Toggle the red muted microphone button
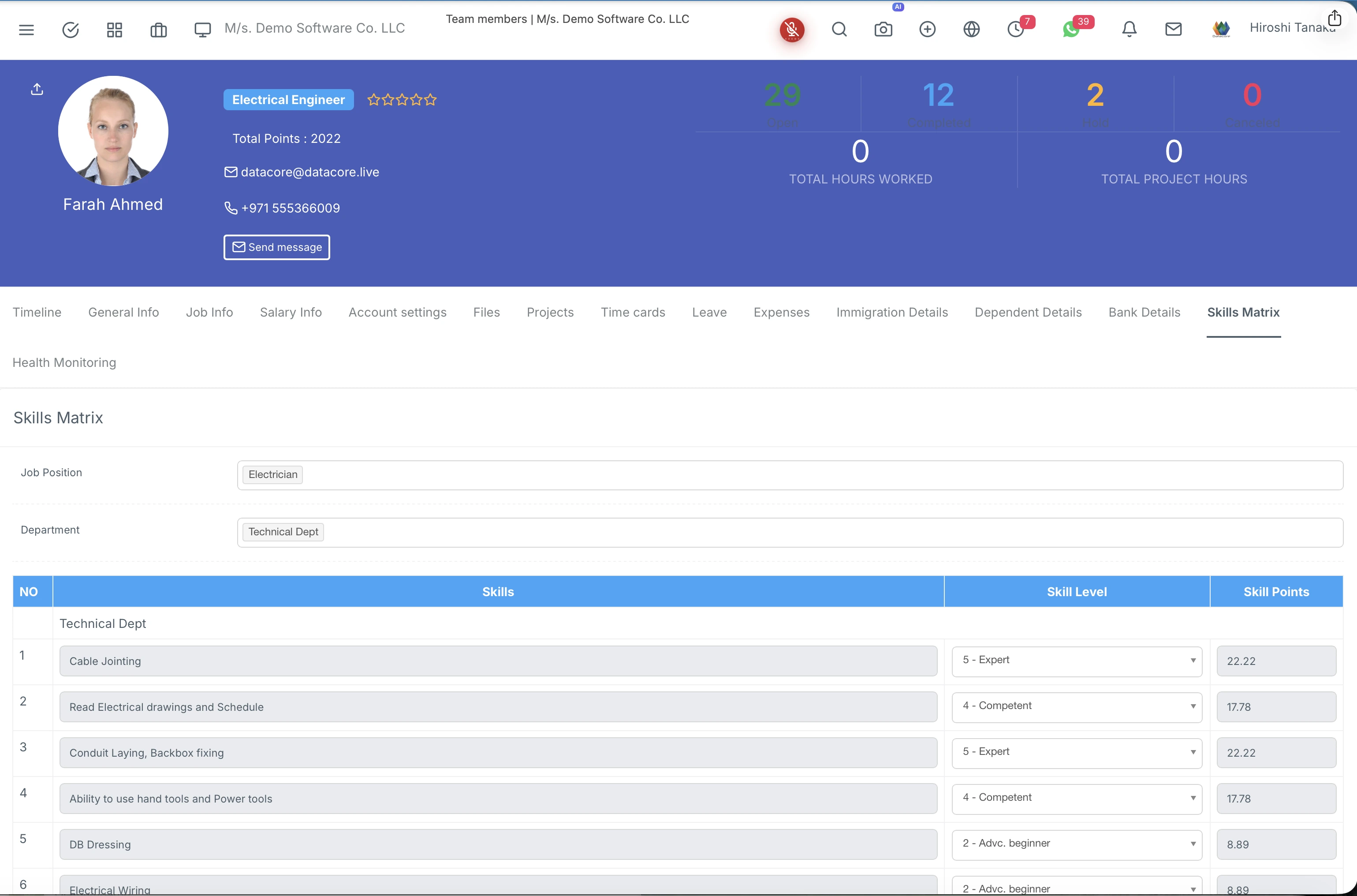Screen dimensions: 1357x896 792,30
